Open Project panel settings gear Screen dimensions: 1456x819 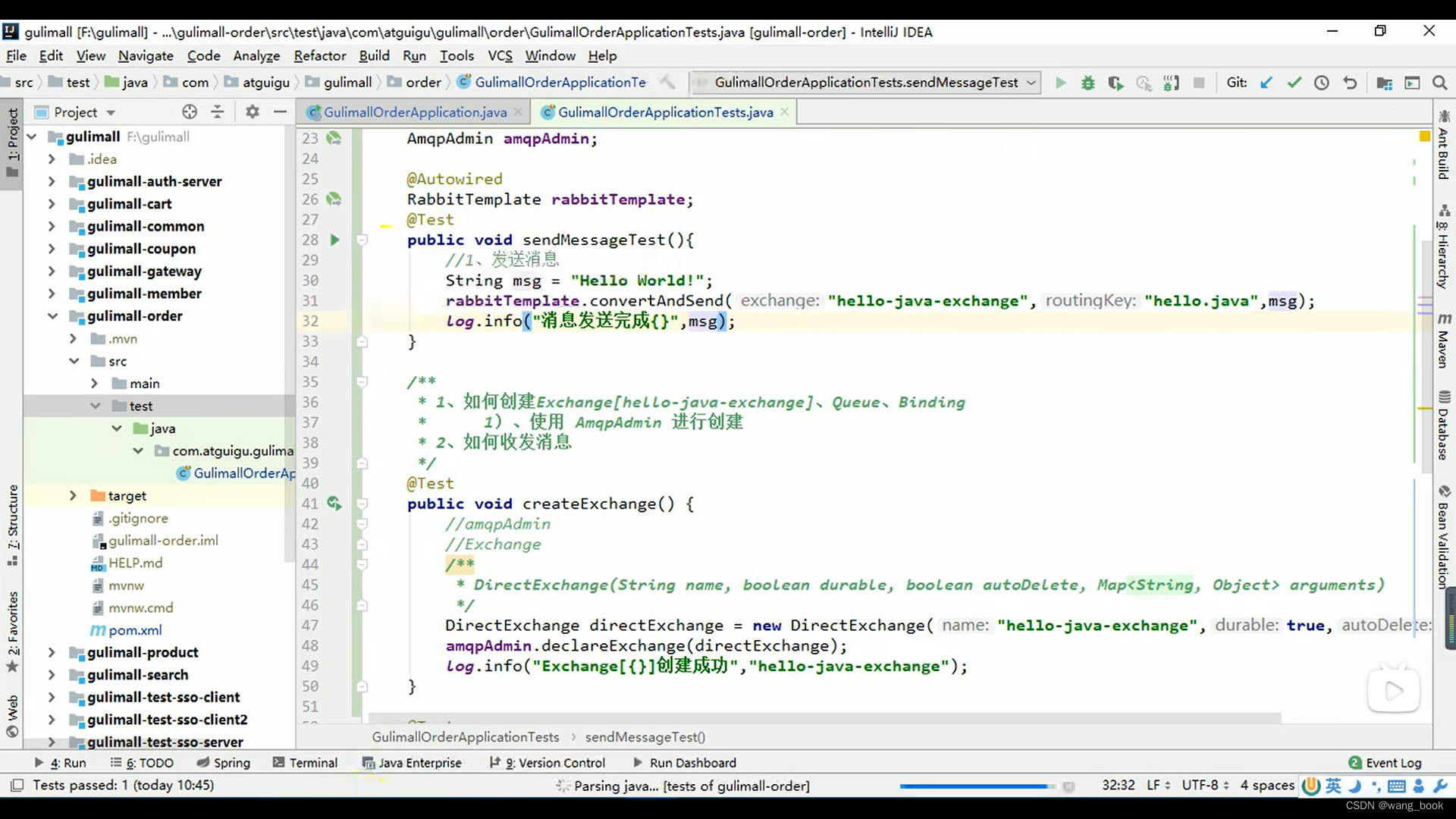(253, 112)
